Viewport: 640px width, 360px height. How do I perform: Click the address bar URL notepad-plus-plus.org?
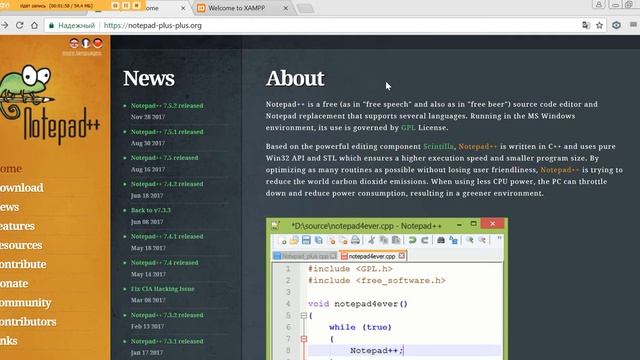coord(153,25)
